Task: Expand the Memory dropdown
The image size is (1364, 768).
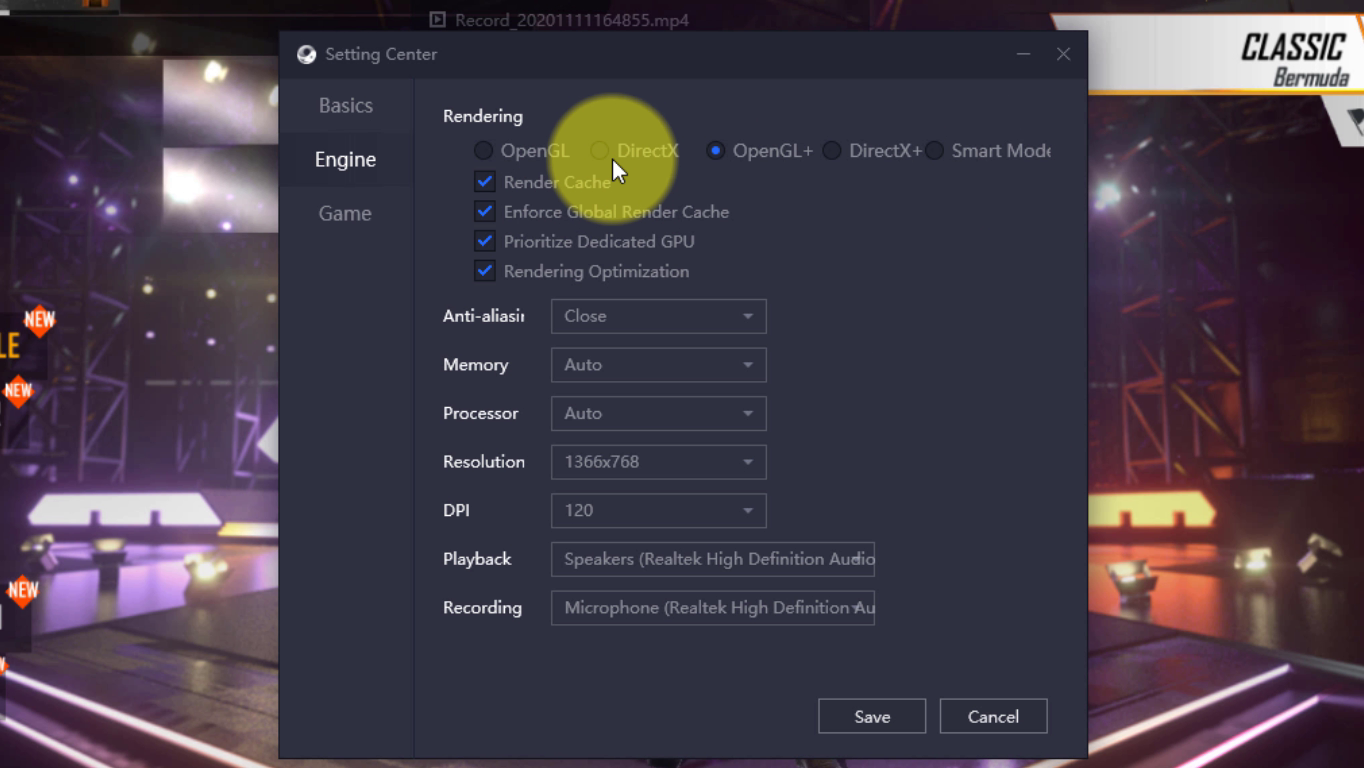Action: pos(658,365)
